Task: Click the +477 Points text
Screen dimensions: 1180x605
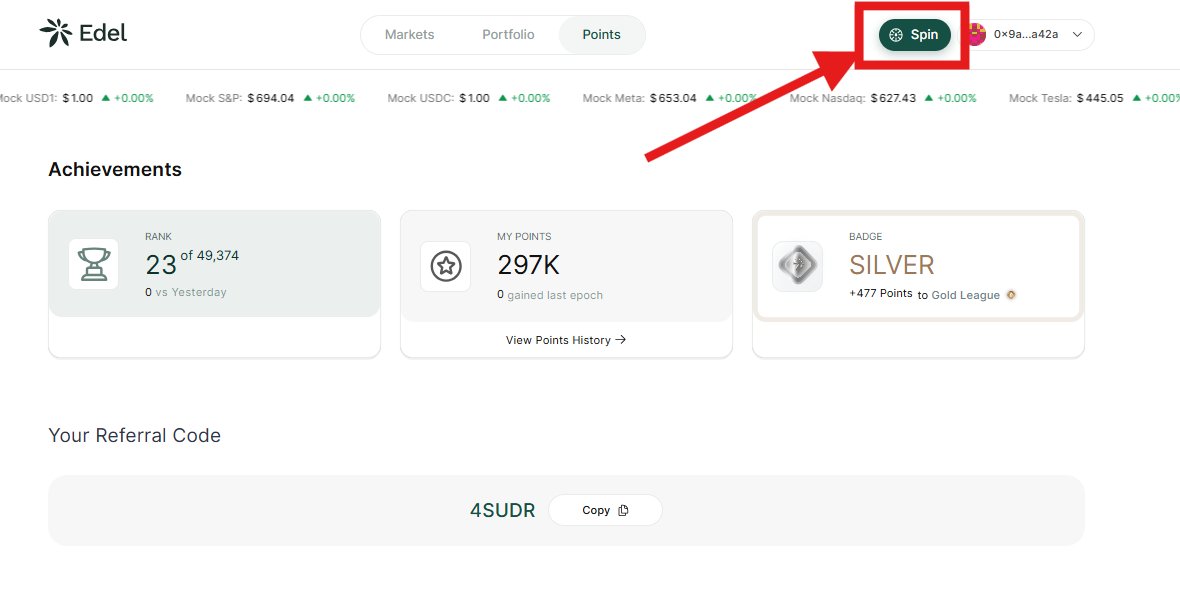Action: pyautogui.click(x=880, y=293)
